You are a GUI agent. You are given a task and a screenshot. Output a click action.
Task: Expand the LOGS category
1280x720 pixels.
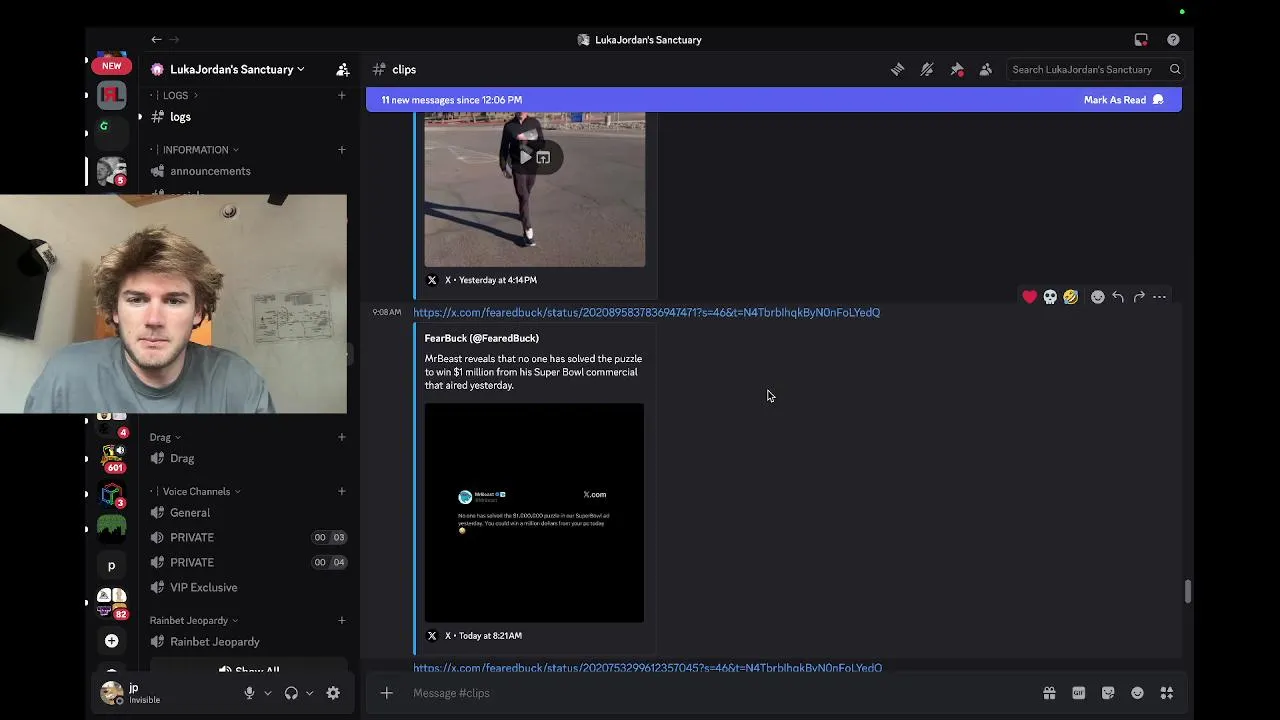[181, 95]
